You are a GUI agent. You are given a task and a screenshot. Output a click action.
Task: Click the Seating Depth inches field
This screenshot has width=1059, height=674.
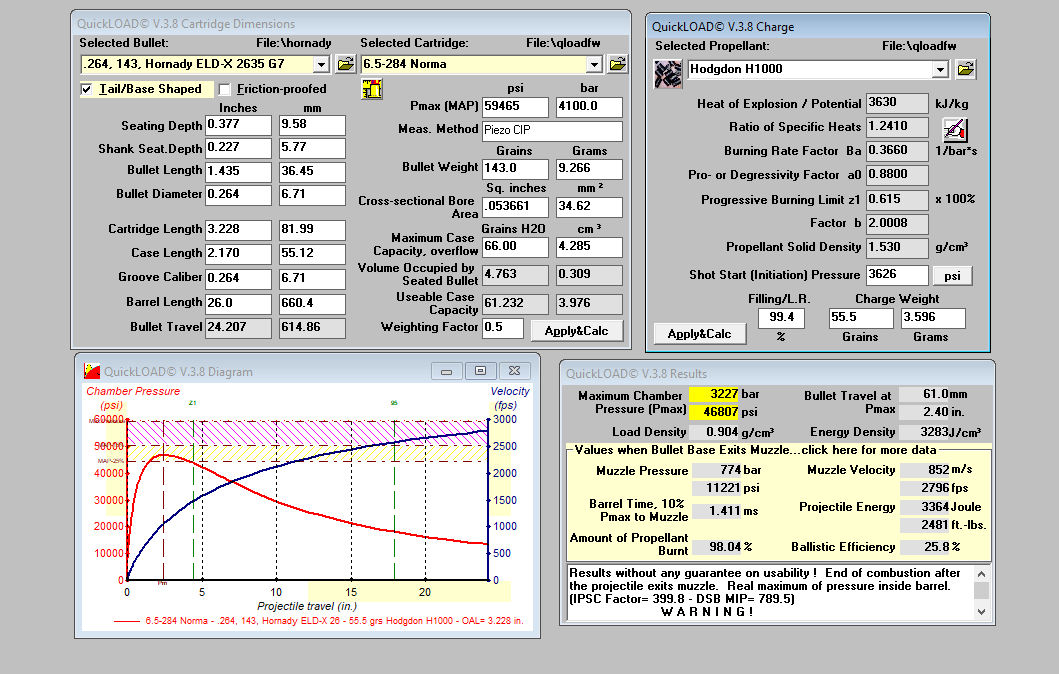point(238,125)
